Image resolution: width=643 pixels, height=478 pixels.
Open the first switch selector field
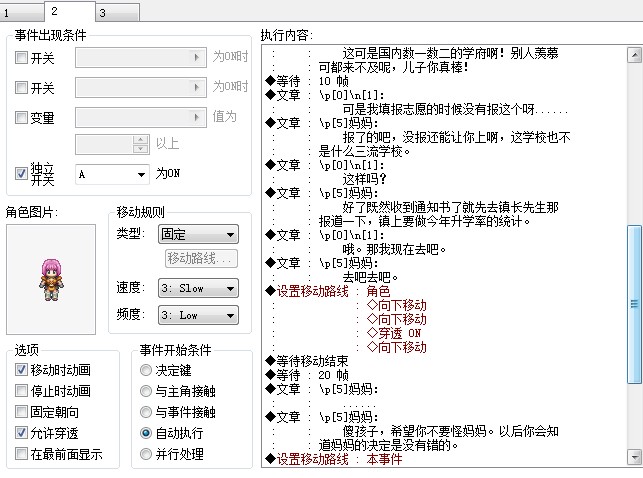pyautogui.click(x=141, y=57)
